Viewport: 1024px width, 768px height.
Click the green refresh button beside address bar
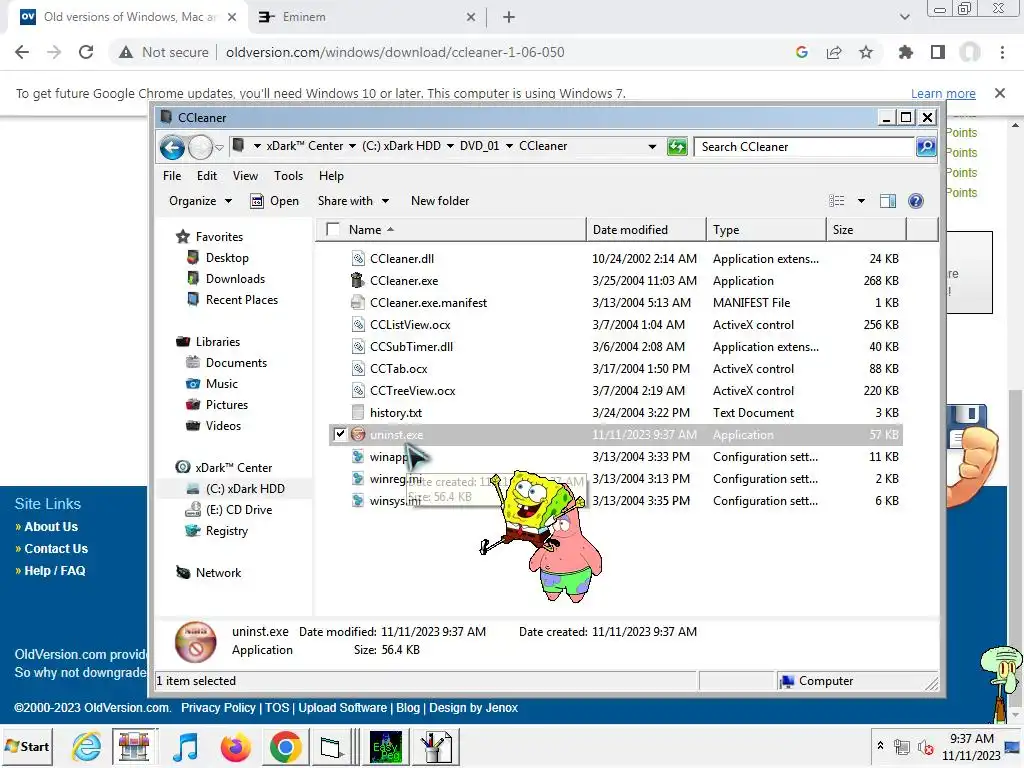pos(677,147)
